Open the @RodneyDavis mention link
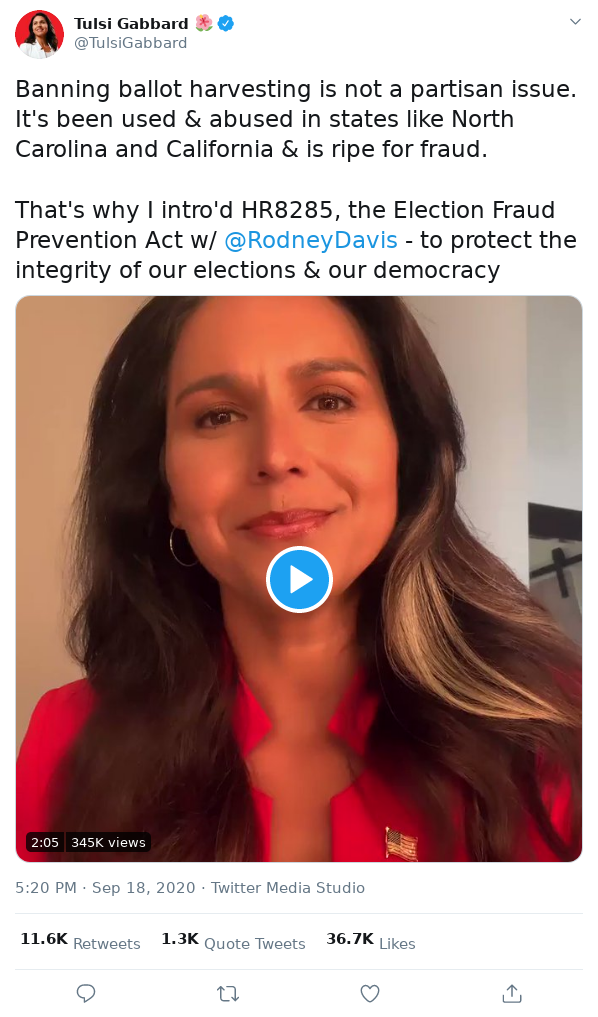Screen dimensions: 598x1017 [311, 240]
